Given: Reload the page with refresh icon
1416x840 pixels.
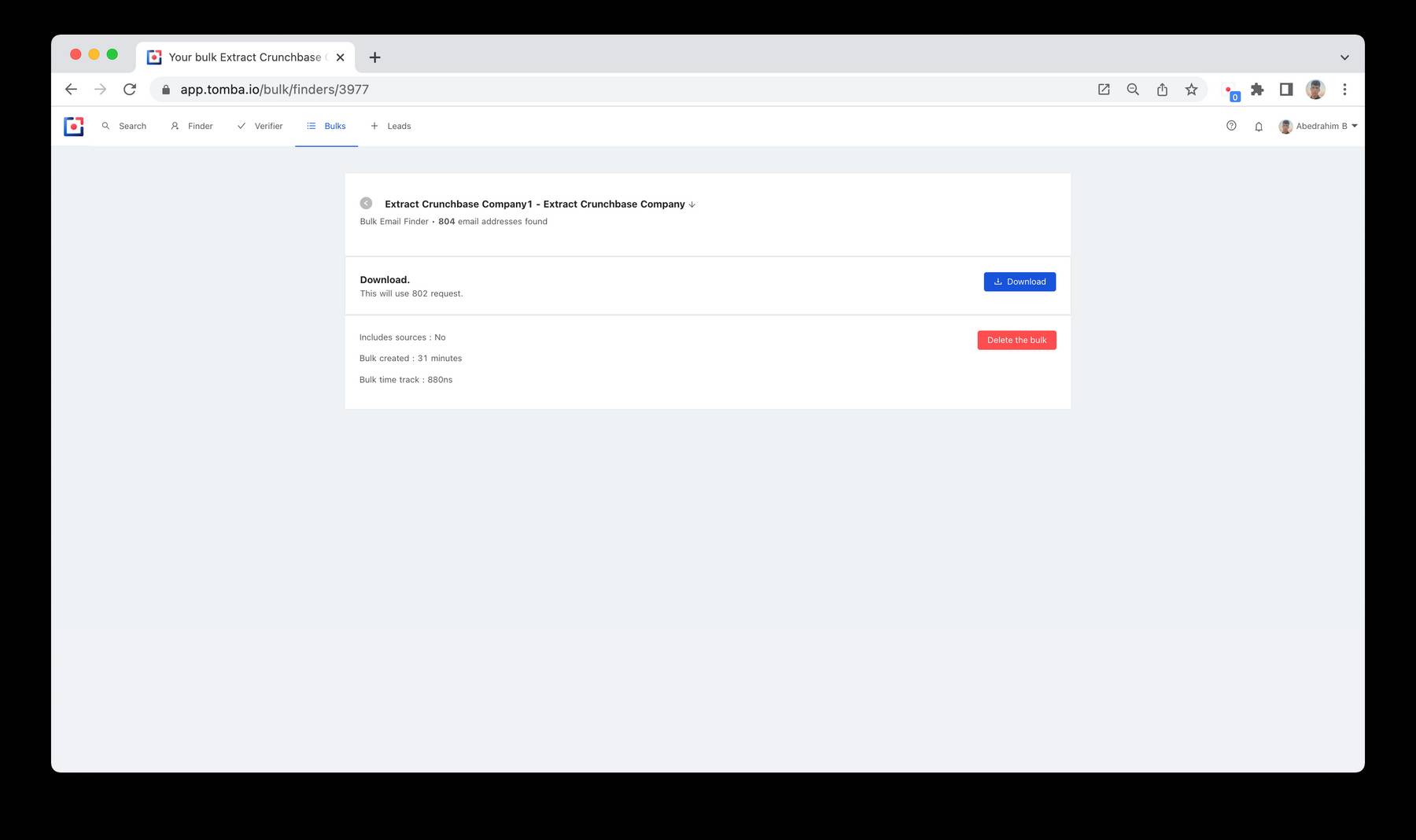Looking at the screenshot, I should click(130, 90).
